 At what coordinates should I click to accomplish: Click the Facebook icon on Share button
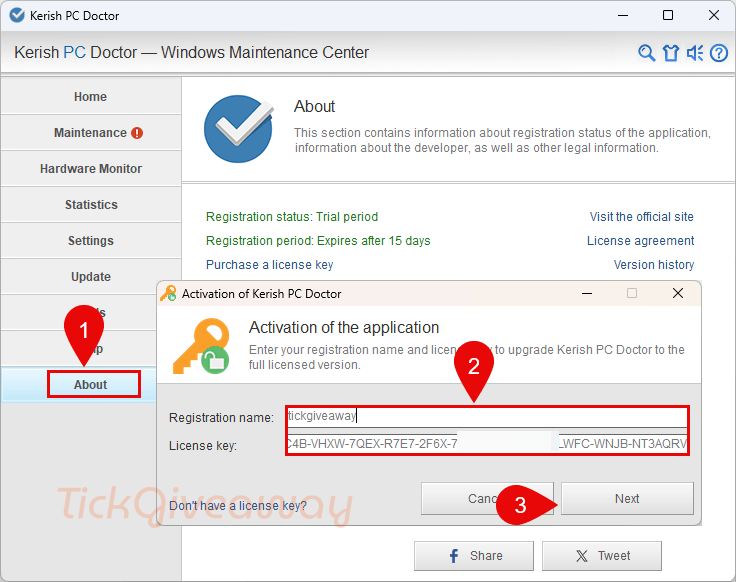(x=454, y=556)
